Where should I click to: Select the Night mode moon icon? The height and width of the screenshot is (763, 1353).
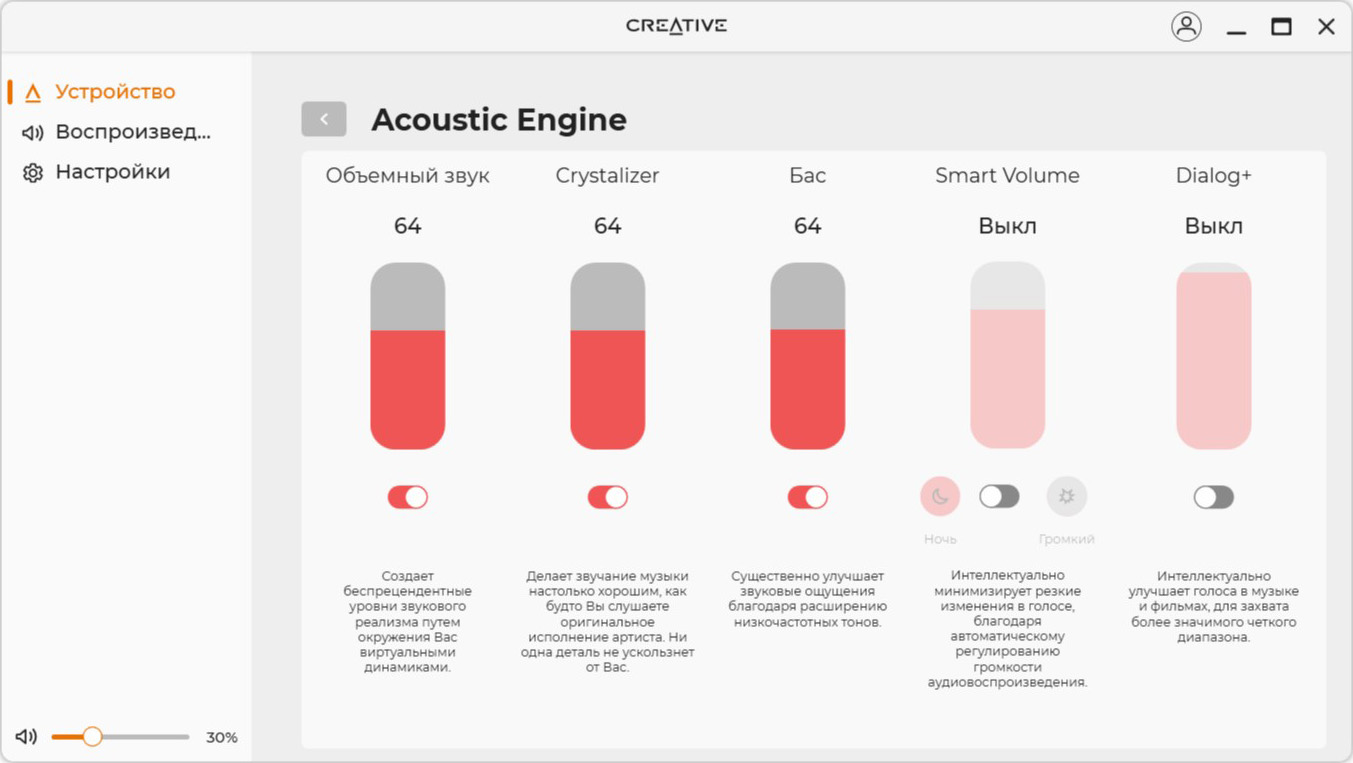pyautogui.click(x=940, y=496)
